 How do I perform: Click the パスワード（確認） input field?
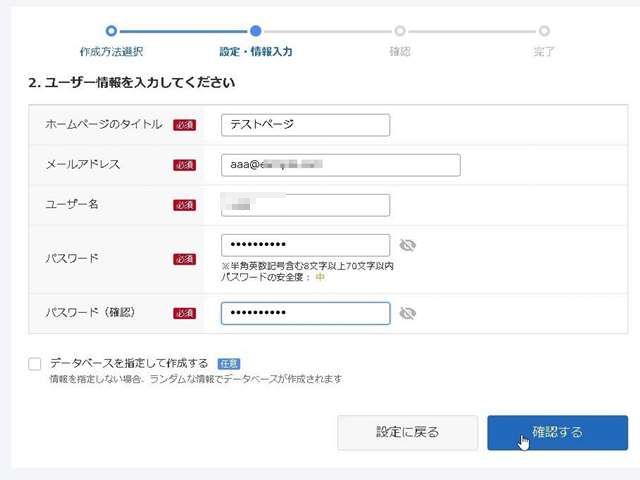(305, 313)
